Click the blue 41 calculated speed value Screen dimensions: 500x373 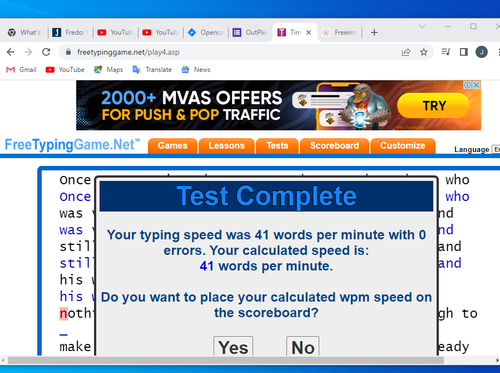[207, 266]
